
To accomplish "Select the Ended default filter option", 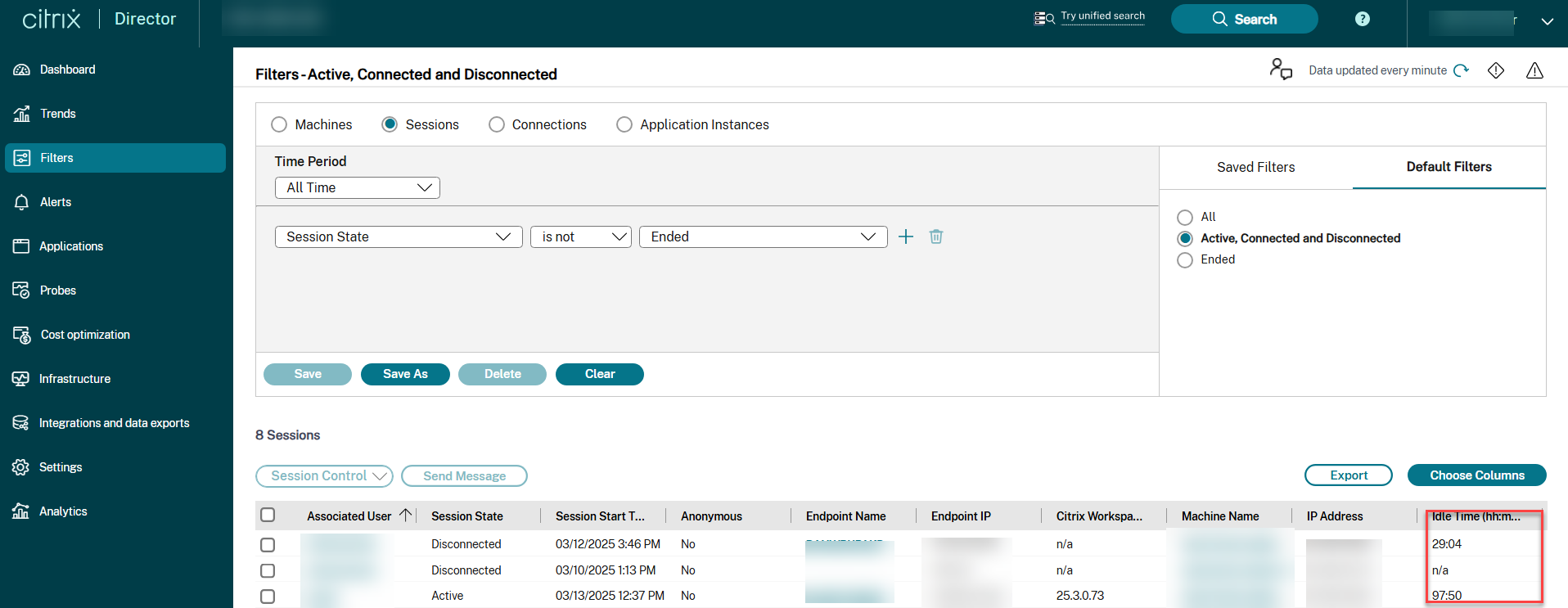I will pyautogui.click(x=1185, y=260).
